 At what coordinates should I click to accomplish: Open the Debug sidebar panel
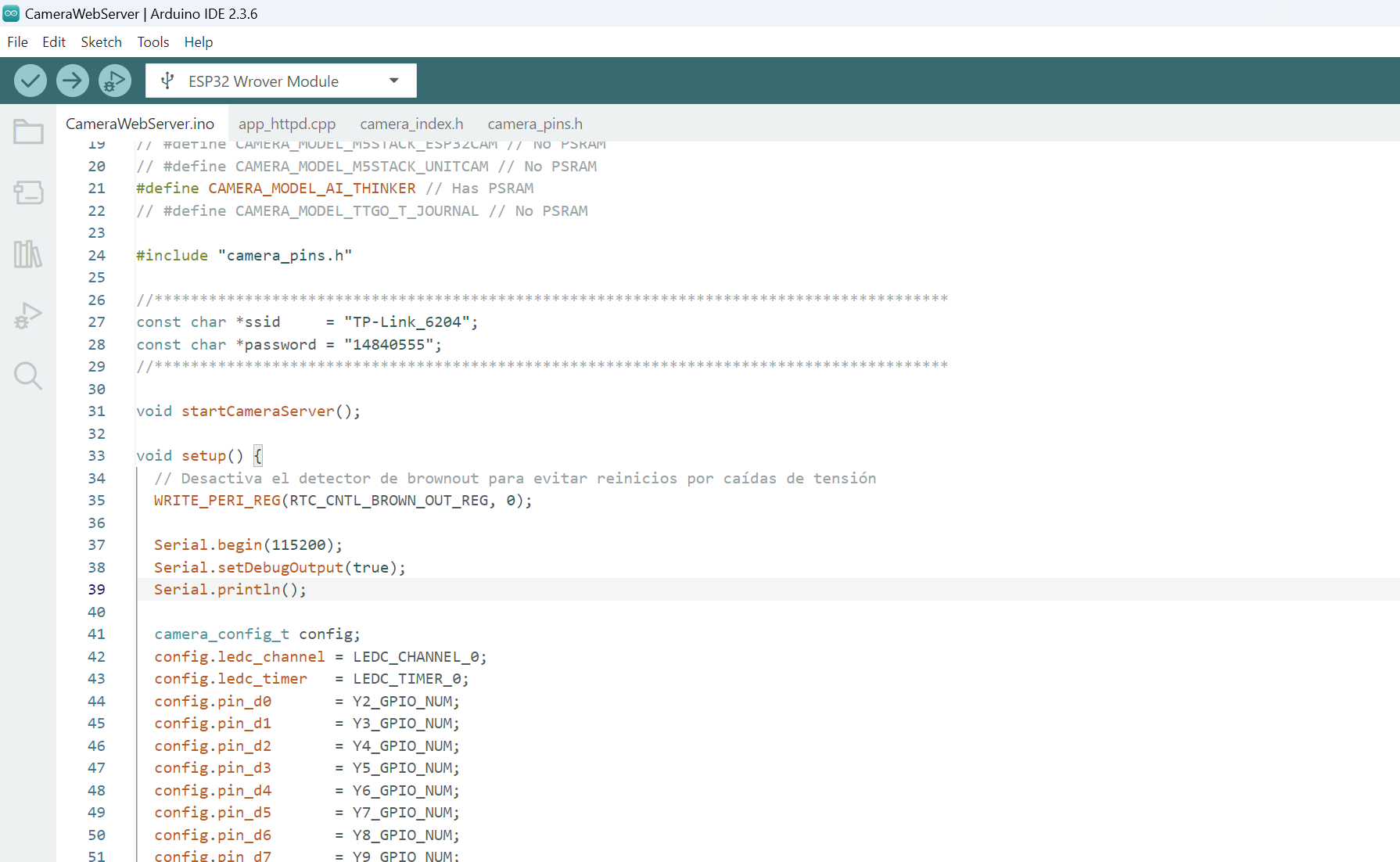point(28,315)
